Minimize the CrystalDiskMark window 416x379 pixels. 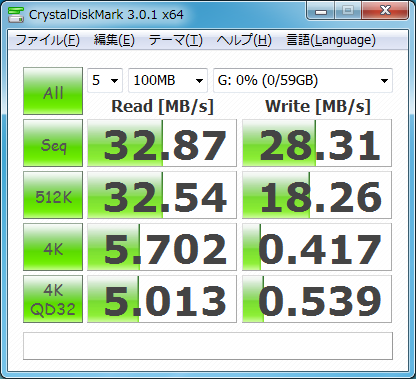click(x=320, y=11)
